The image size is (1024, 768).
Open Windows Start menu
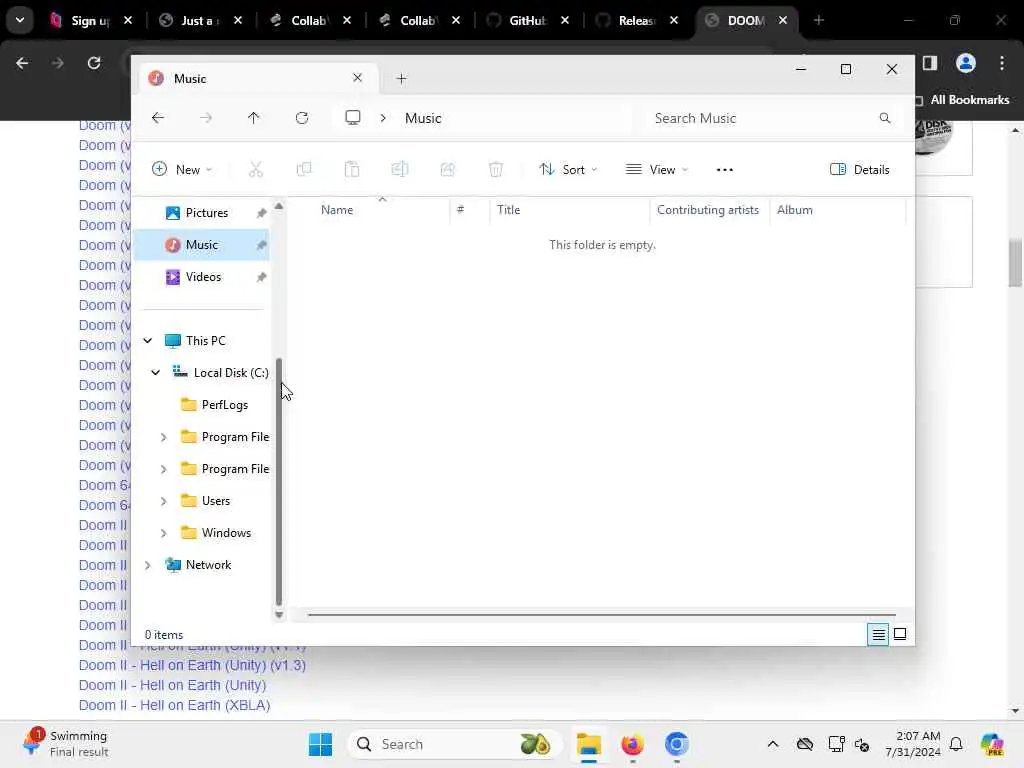click(x=320, y=744)
